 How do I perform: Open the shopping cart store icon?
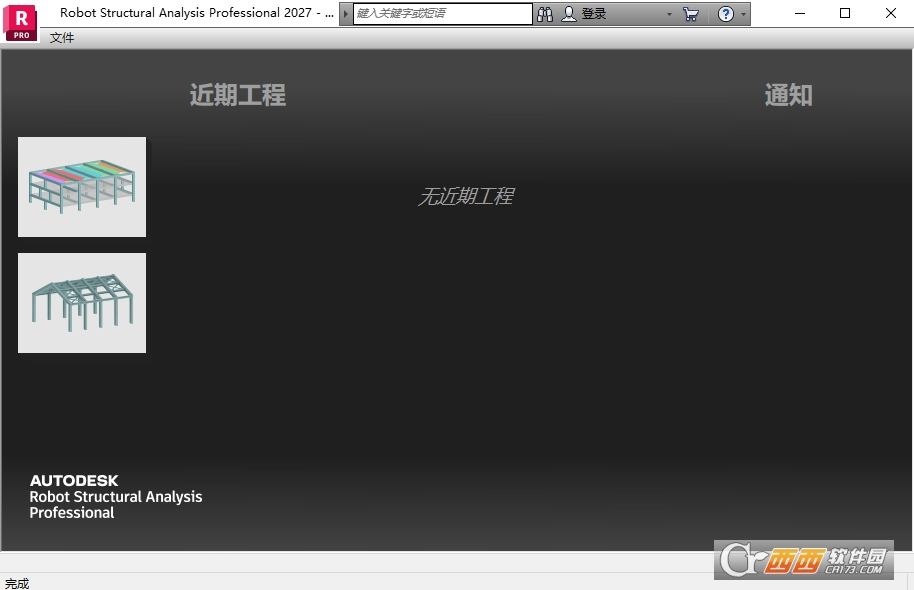691,14
